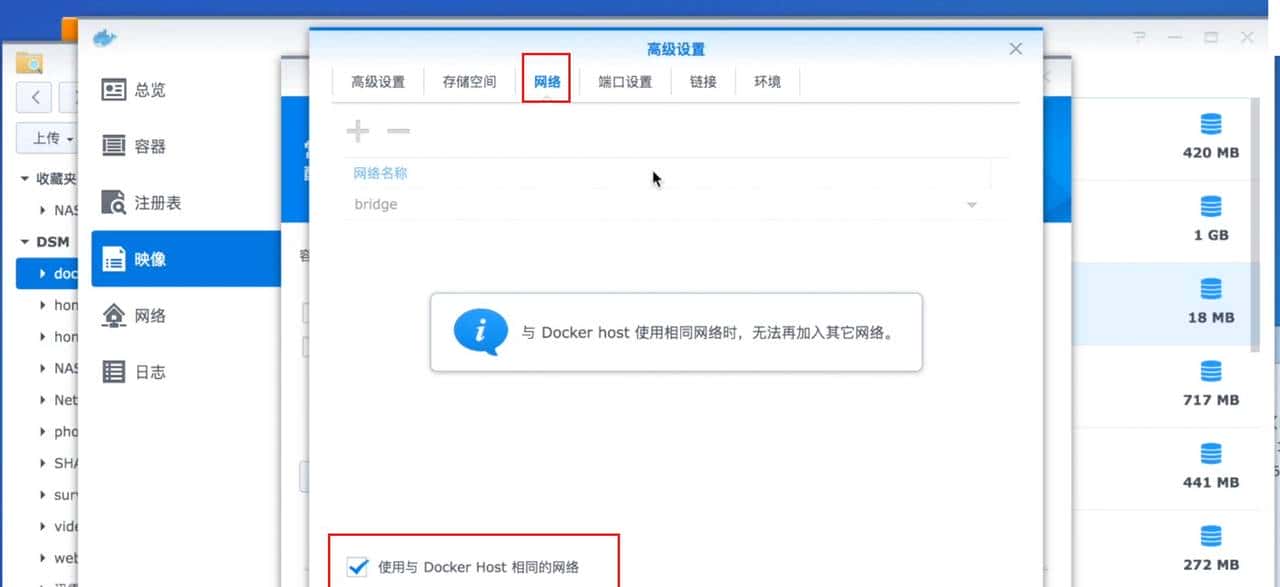
Task: Collapse the DSM folder group in sidebar
Action: point(25,241)
